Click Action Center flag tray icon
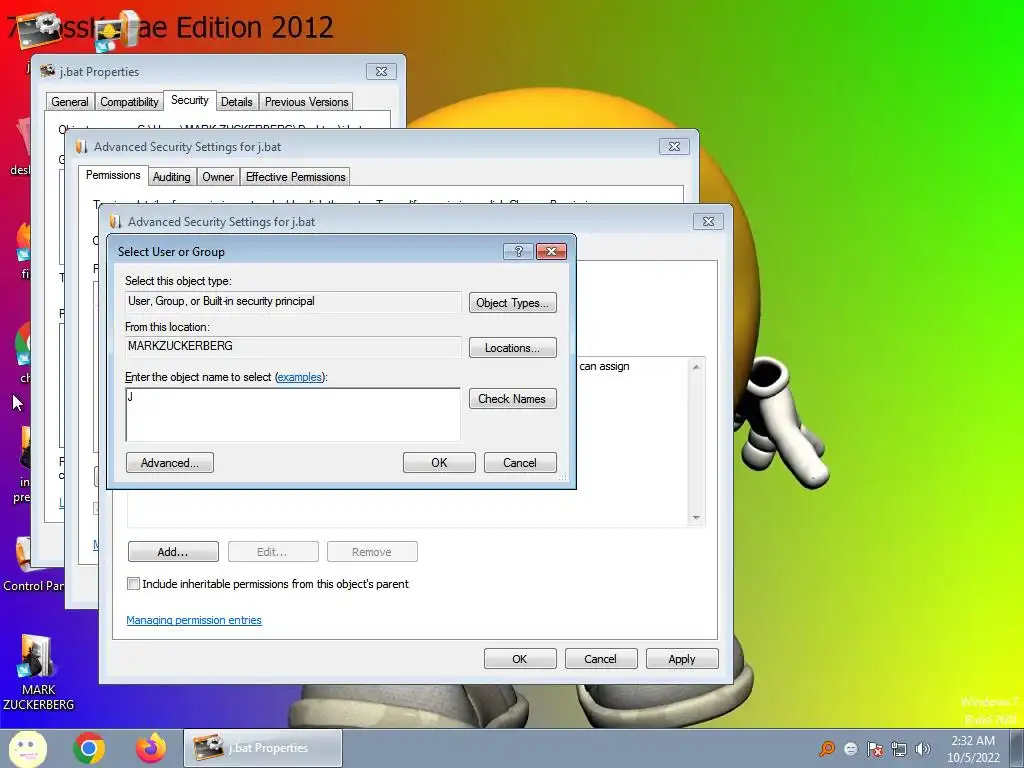This screenshot has height=768, width=1024. coord(875,748)
